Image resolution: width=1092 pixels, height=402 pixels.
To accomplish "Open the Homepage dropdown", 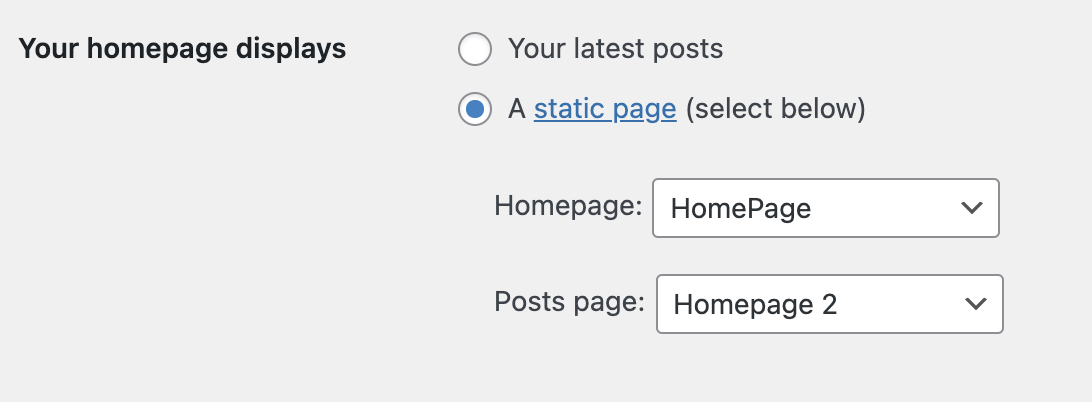I will [825, 208].
